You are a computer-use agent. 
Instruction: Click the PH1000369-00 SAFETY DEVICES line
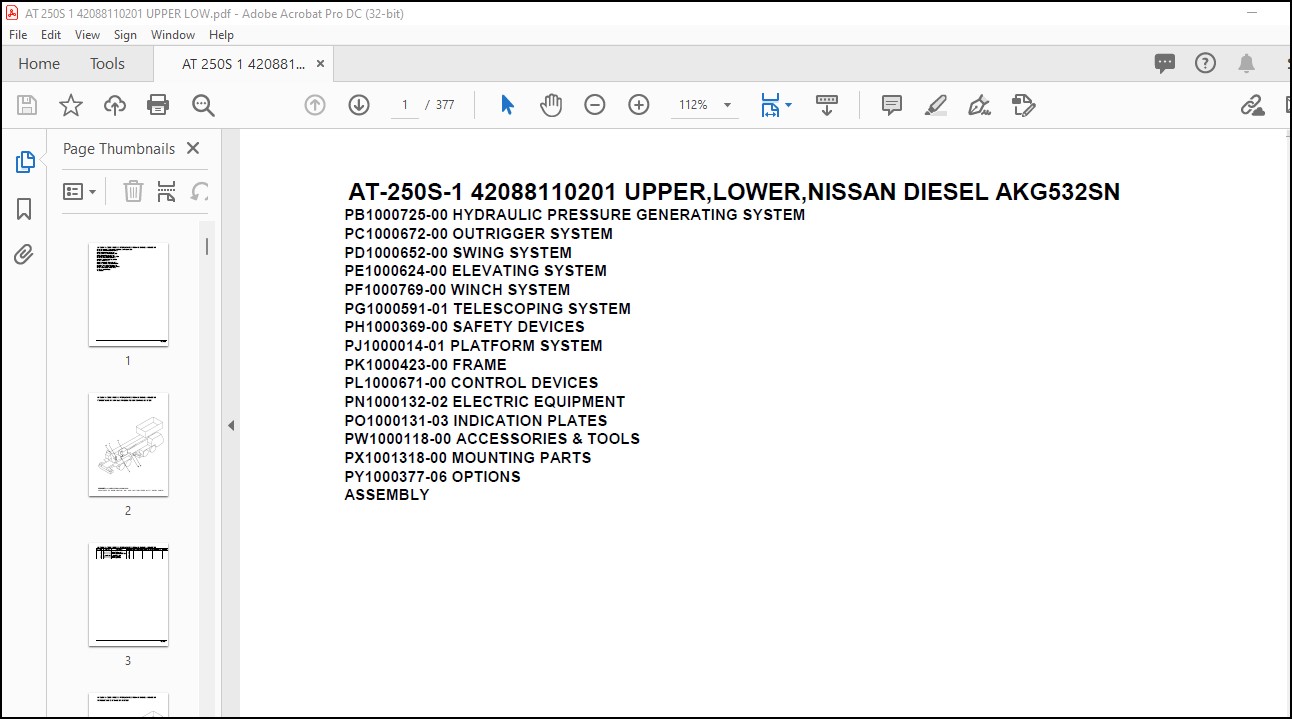click(x=465, y=327)
